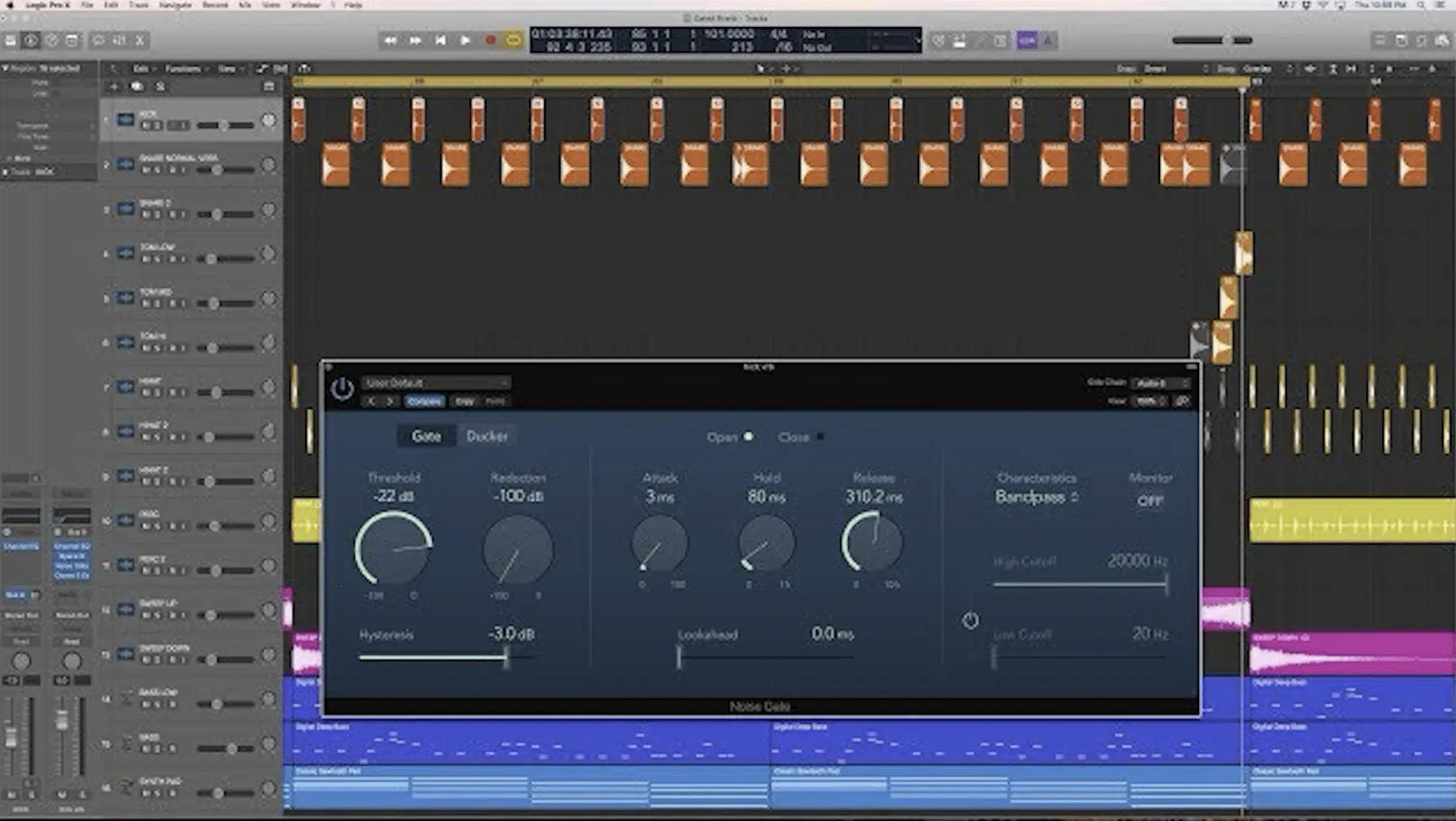Open the Library panel icon in the control bar
The height and width of the screenshot is (821, 1456).
pyautogui.click(x=10, y=40)
